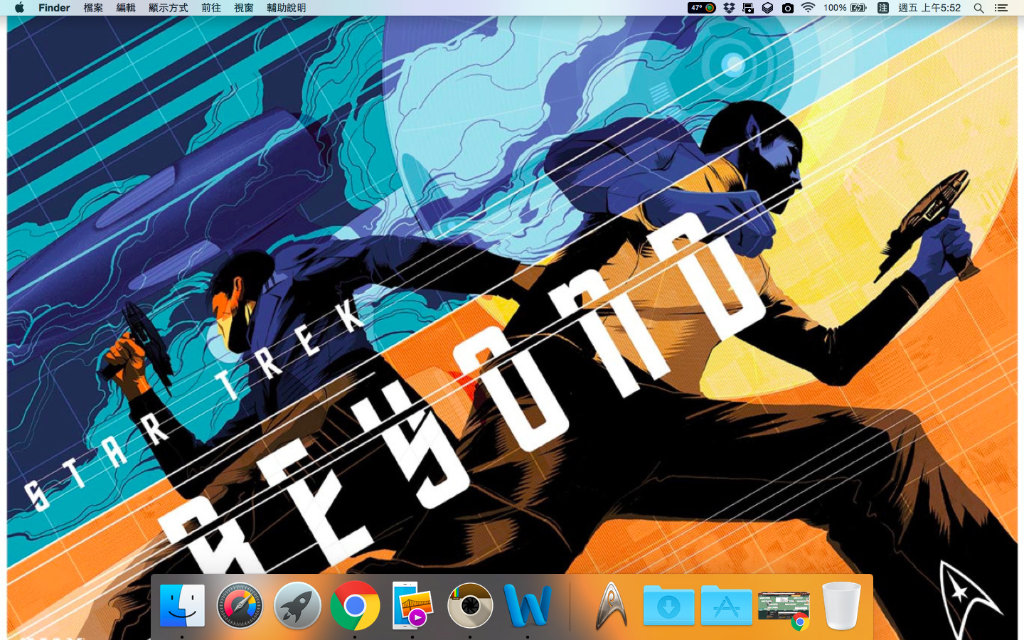Launch the Safari-style speedometer app in Dock
The width and height of the screenshot is (1024, 640).
240,605
